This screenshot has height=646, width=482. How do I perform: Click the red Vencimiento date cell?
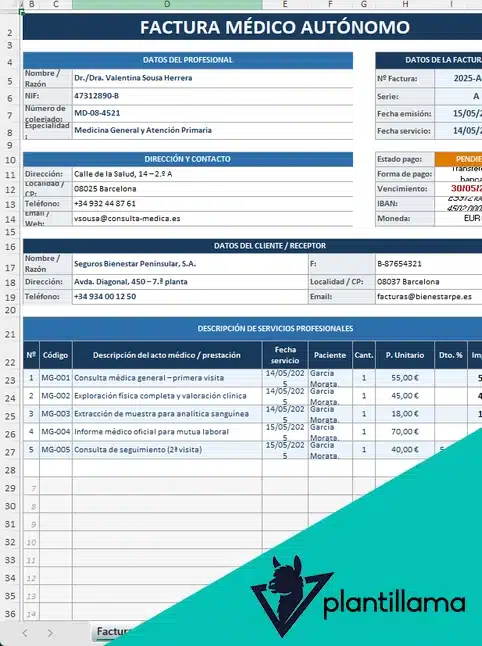pyautogui.click(x=458, y=189)
